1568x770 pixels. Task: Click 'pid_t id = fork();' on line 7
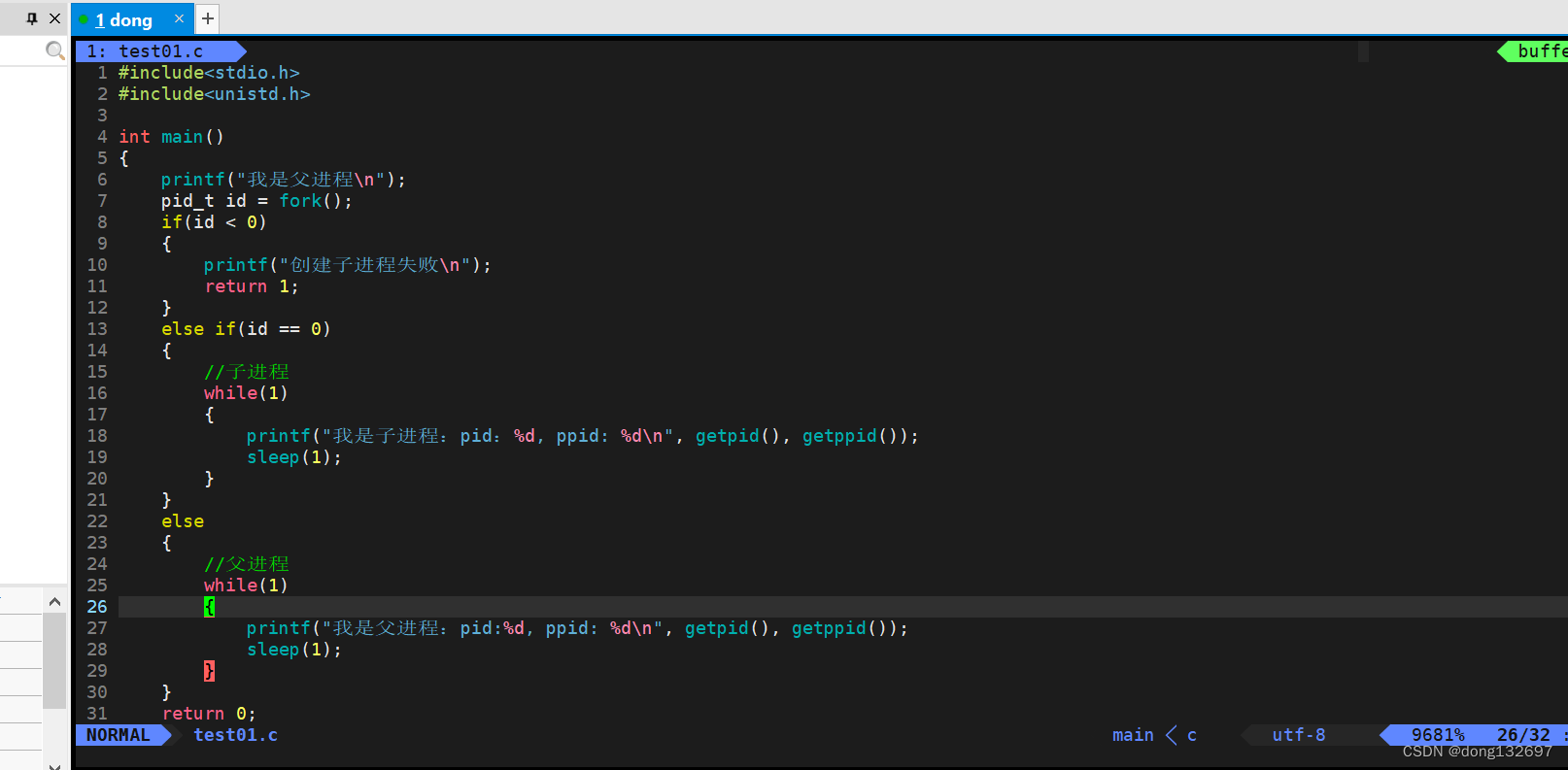click(x=256, y=201)
